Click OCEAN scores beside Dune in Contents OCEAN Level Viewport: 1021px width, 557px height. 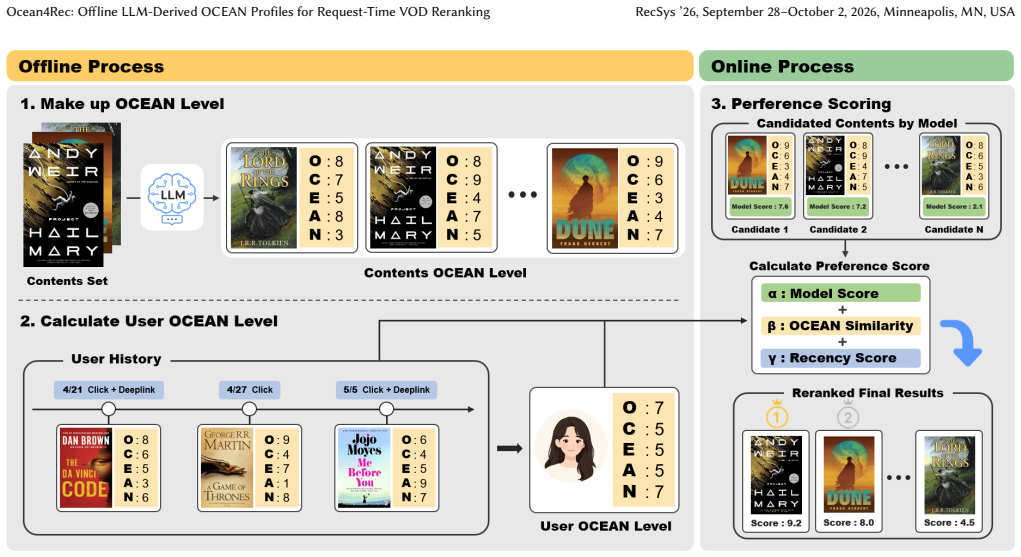coord(645,198)
